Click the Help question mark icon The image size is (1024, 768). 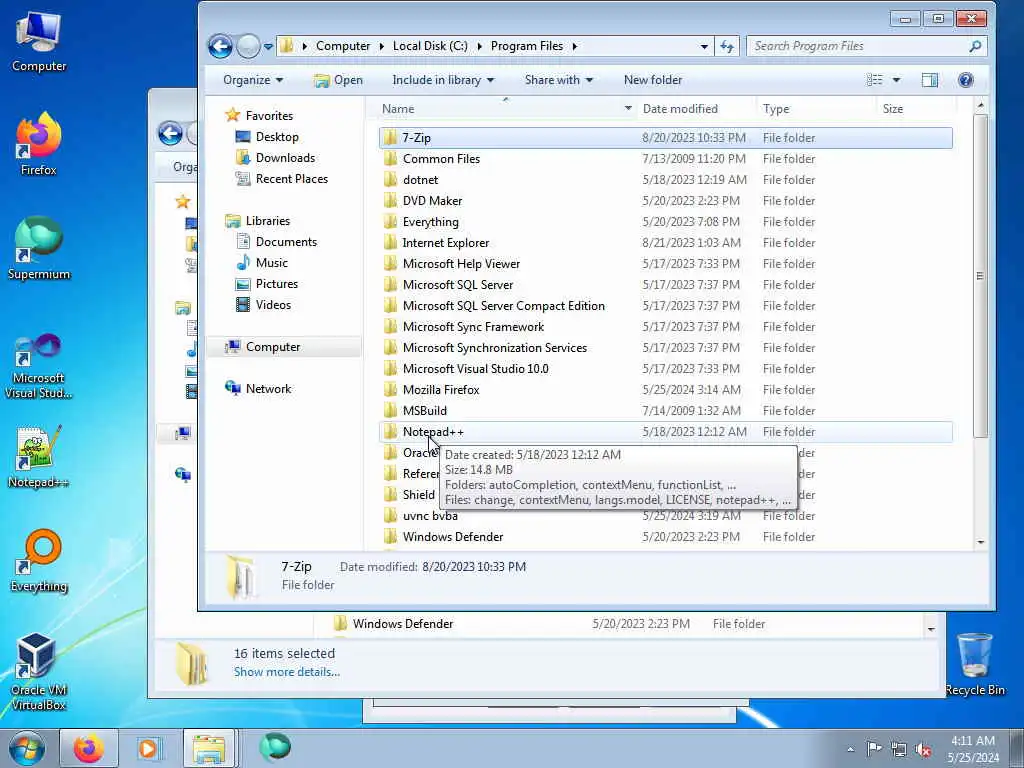click(x=965, y=80)
